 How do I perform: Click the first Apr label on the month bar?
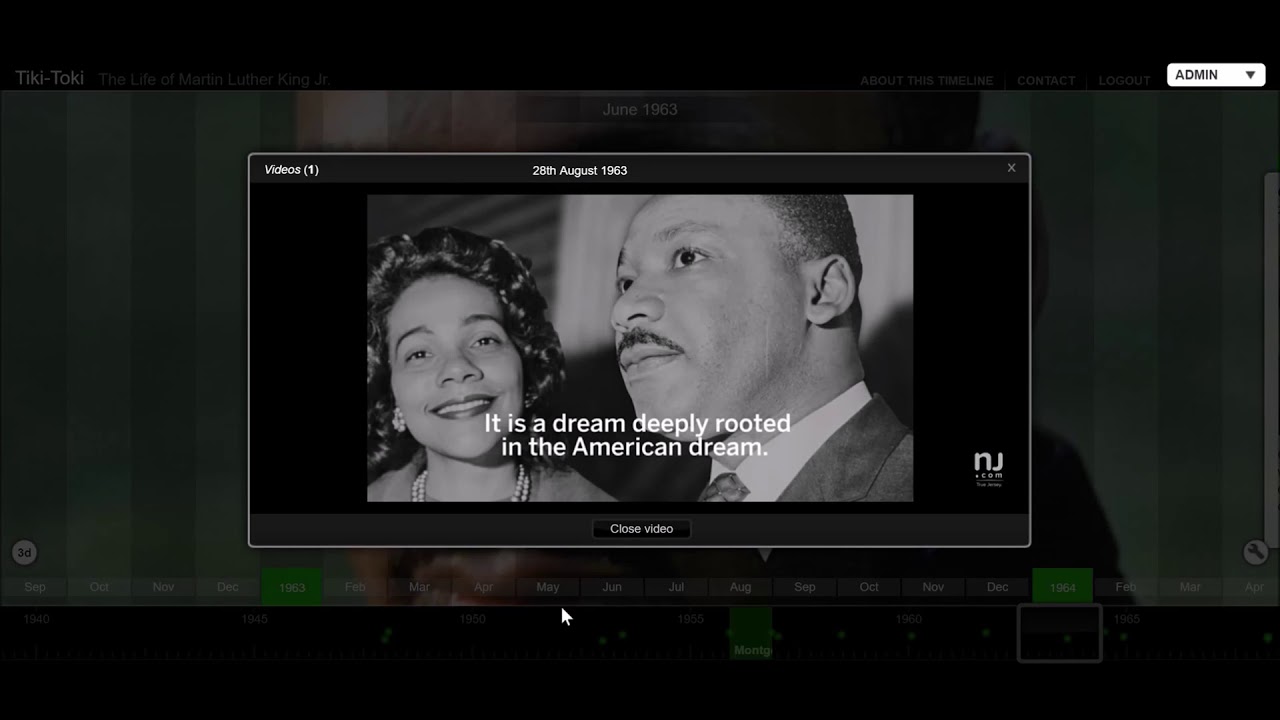coord(484,587)
